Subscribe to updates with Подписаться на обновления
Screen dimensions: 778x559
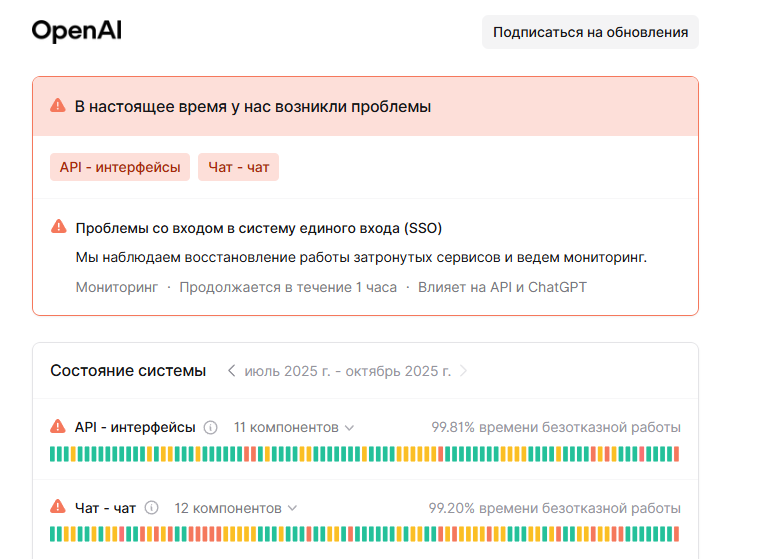coord(590,32)
